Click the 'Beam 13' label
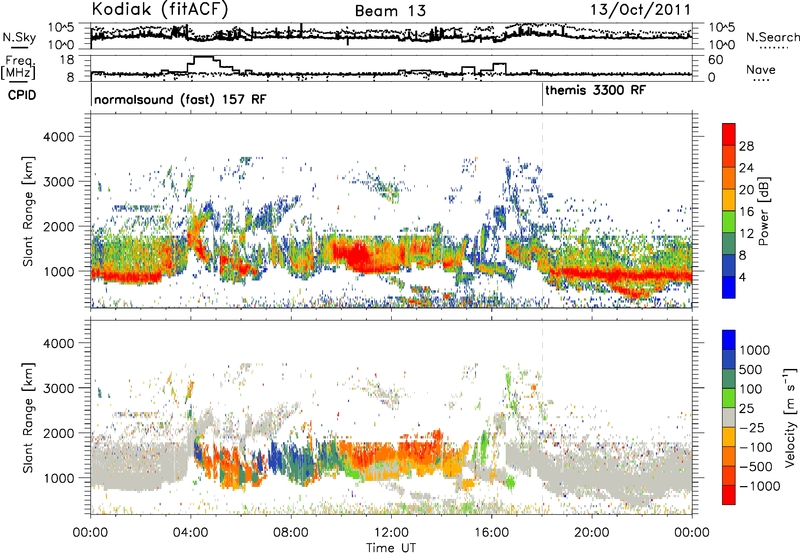Image resolution: width=800 pixels, height=554 pixels. [x=390, y=11]
